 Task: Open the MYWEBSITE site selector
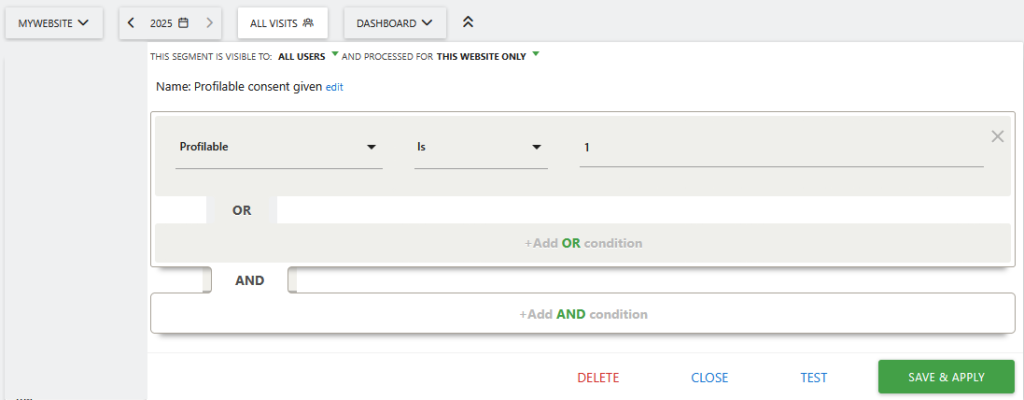[x=53, y=22]
